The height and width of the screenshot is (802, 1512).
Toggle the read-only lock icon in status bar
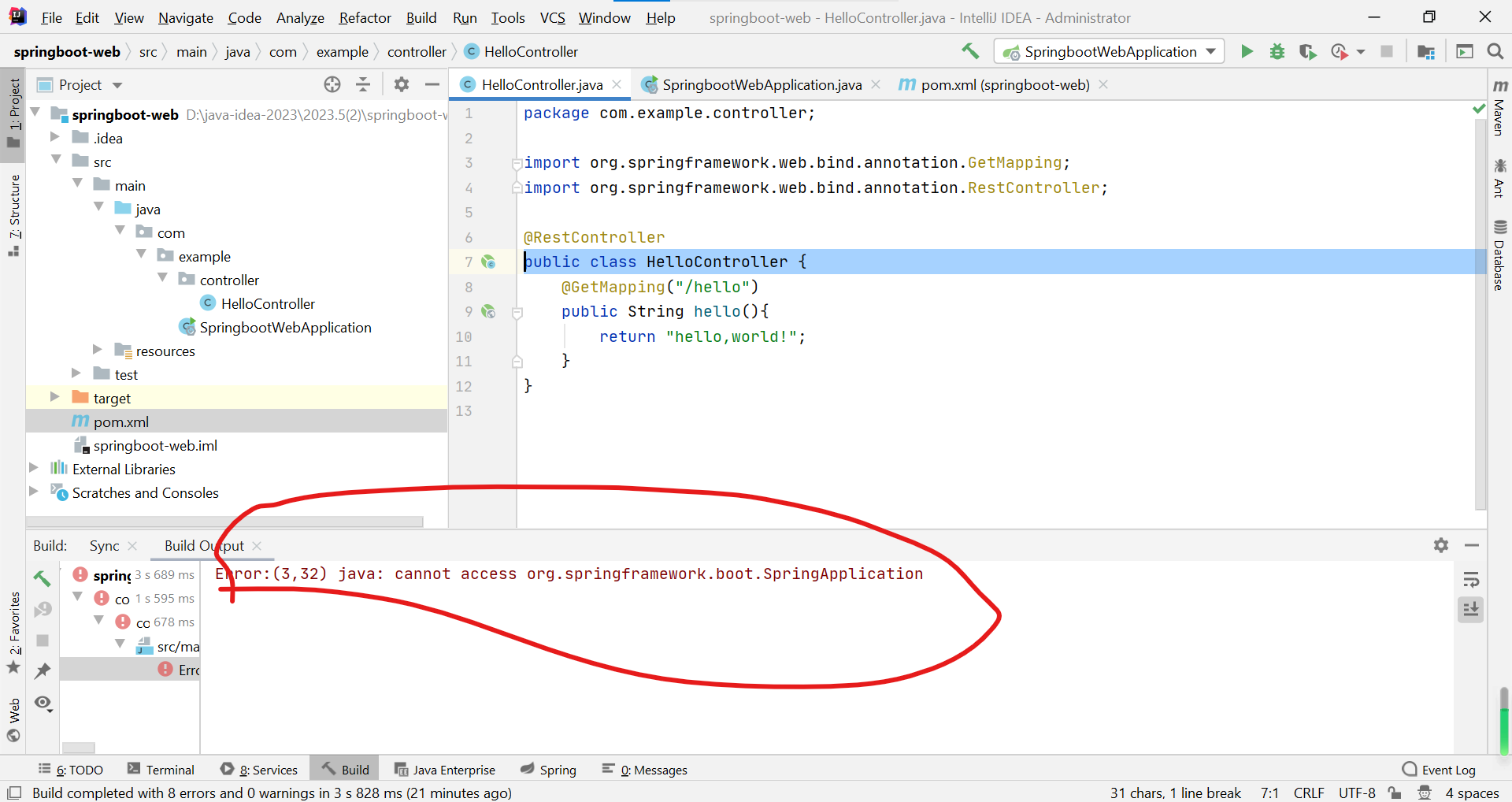point(1395,793)
